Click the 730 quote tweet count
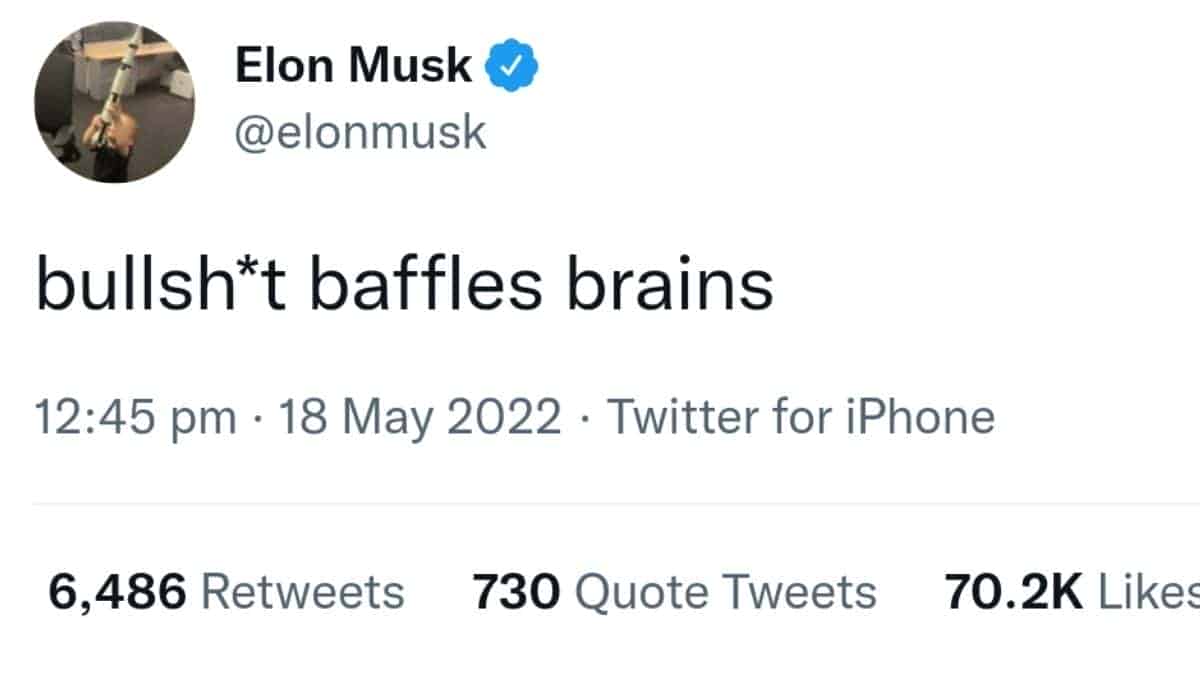 tap(514, 592)
